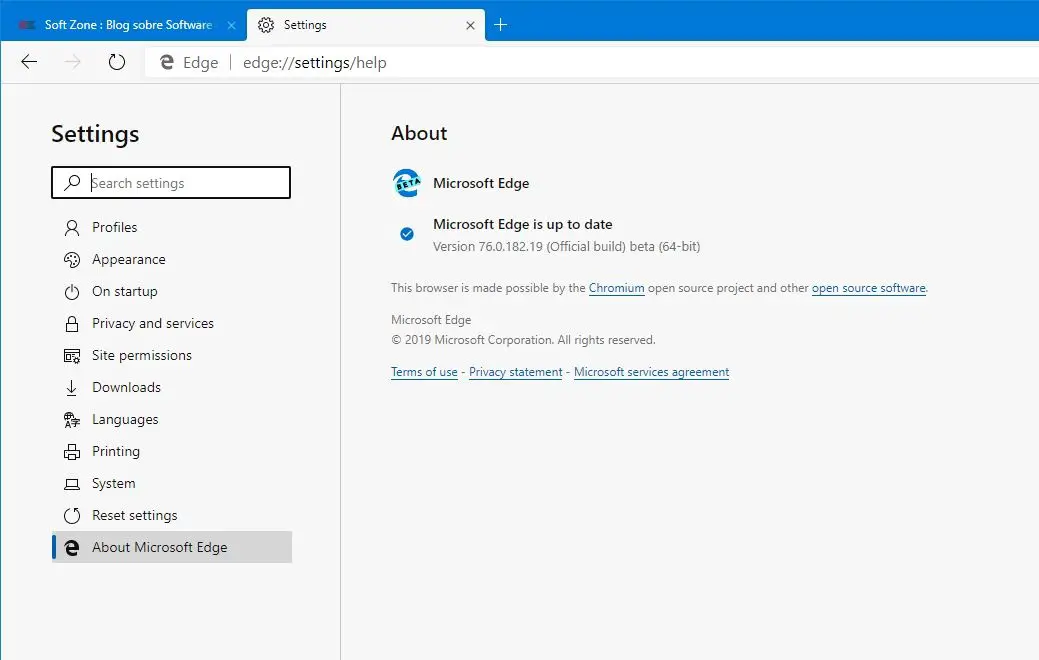Open the Terms of use link
Image resolution: width=1039 pixels, height=660 pixels.
tap(424, 372)
